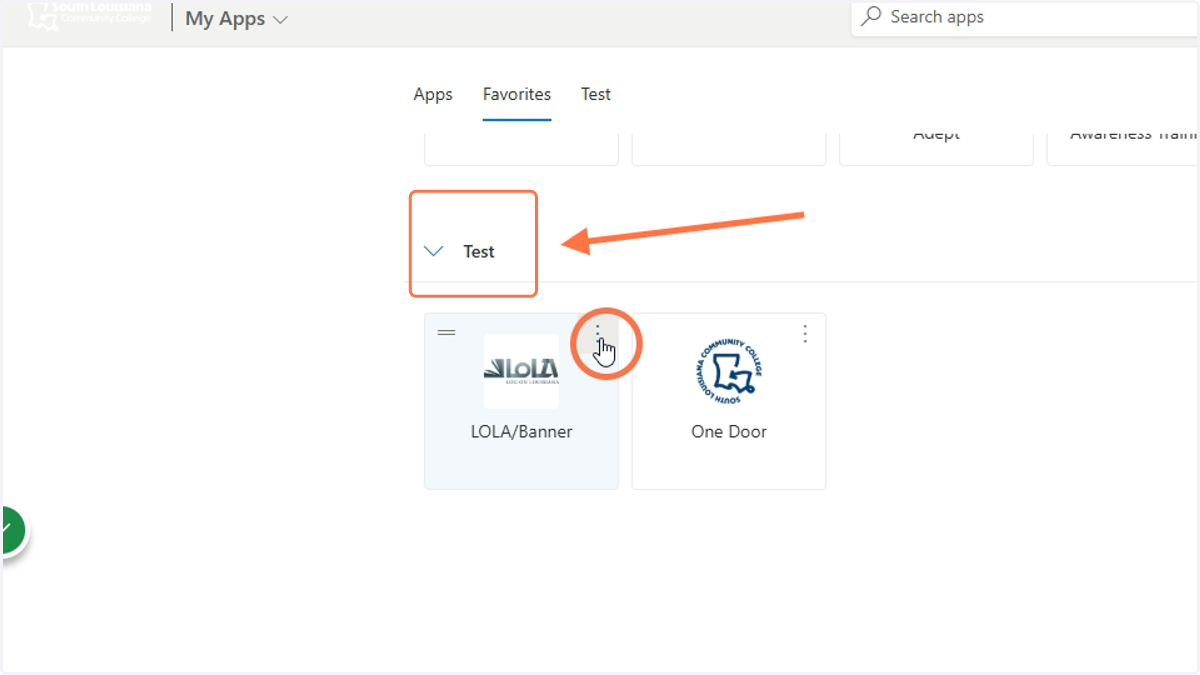Screen dimensions: 1200x675
Task: Collapse the Test section chevron
Action: 433,252
